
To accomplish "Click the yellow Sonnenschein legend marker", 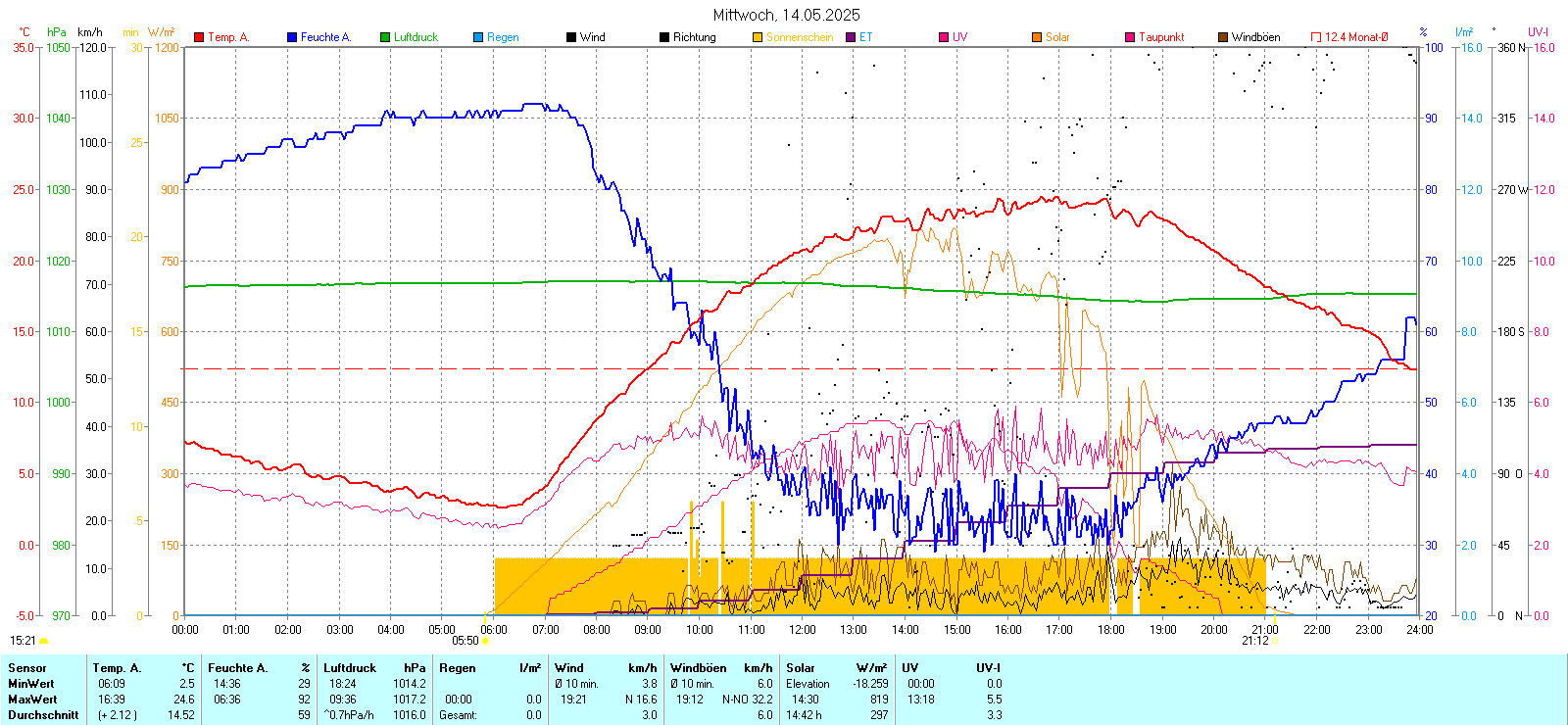I will (x=758, y=37).
